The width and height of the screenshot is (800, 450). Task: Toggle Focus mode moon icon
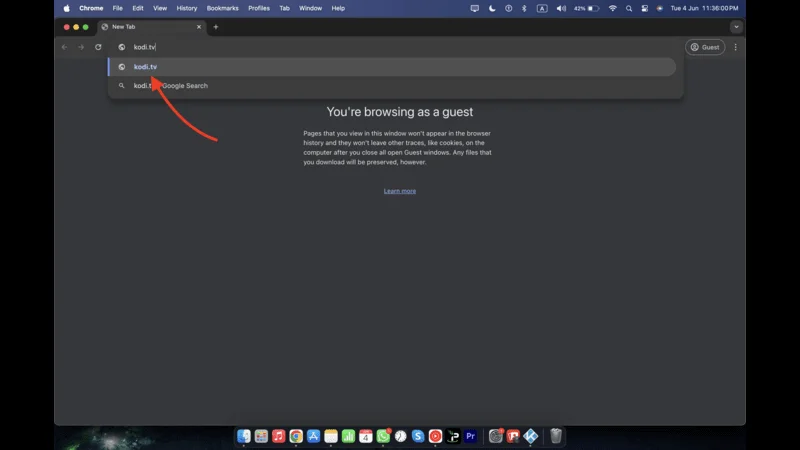(x=492, y=8)
